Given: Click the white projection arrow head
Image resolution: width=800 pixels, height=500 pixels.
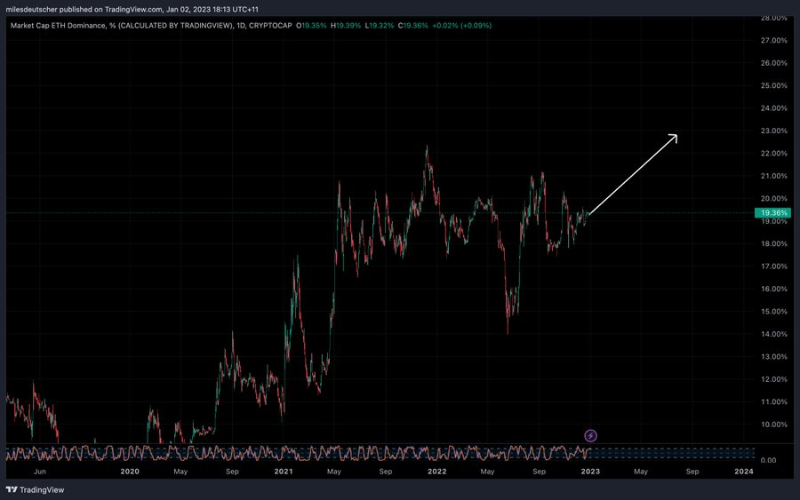Looking at the screenshot, I should tap(675, 136).
